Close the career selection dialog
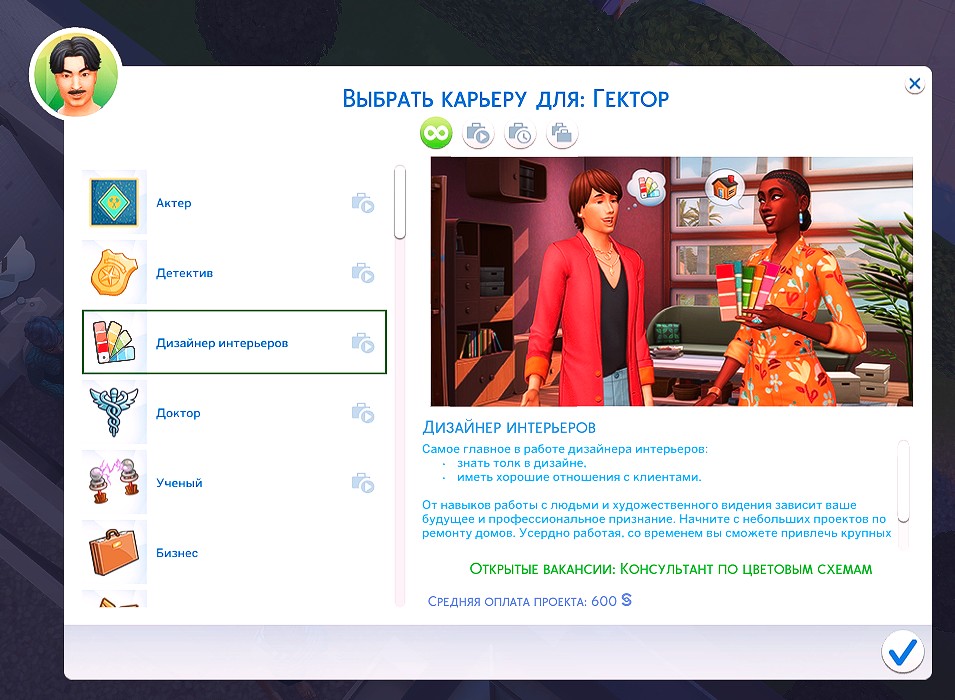955x700 pixels. pos(914,84)
